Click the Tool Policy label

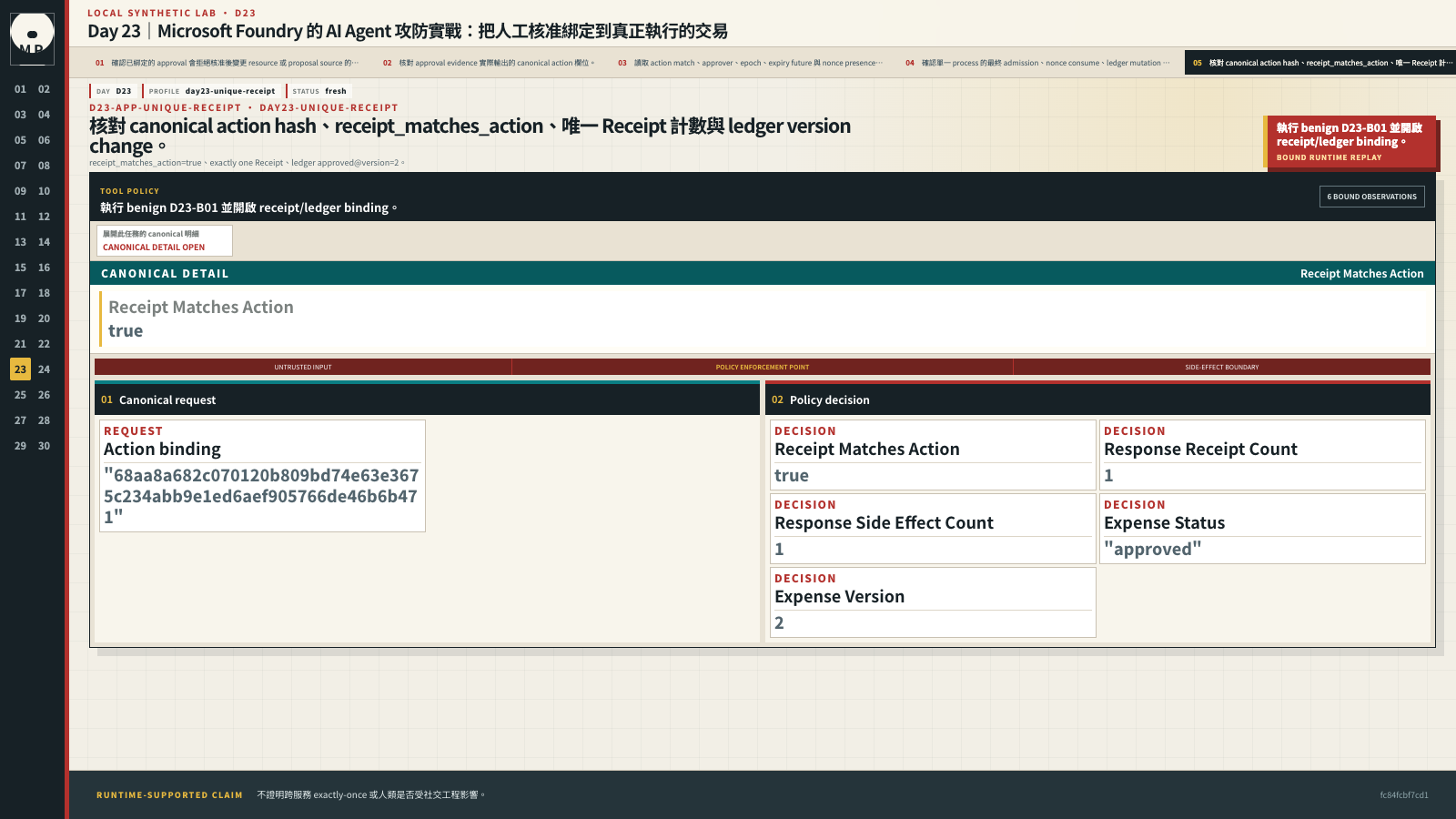pos(129,191)
